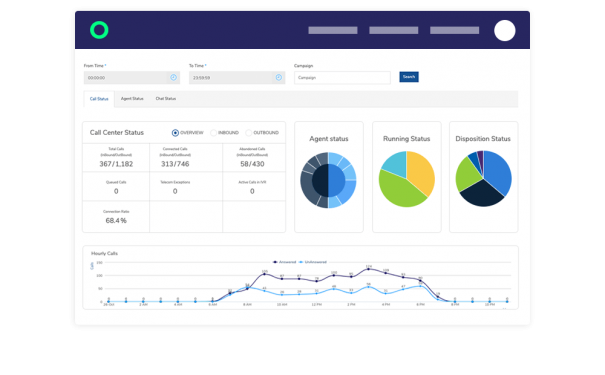Screen dimensions: 605x375
Task: Toggle the Unanswered legend series
Action: pyautogui.click(x=313, y=262)
